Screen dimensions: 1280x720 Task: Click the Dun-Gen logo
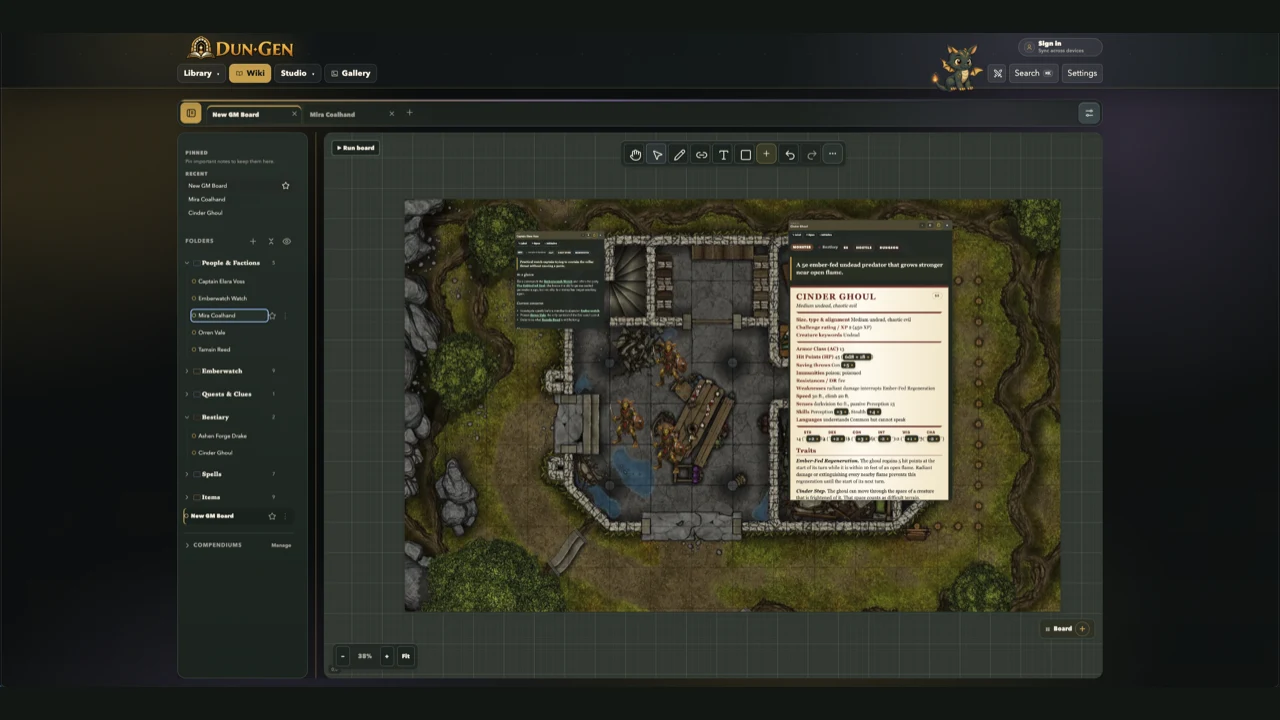click(241, 47)
